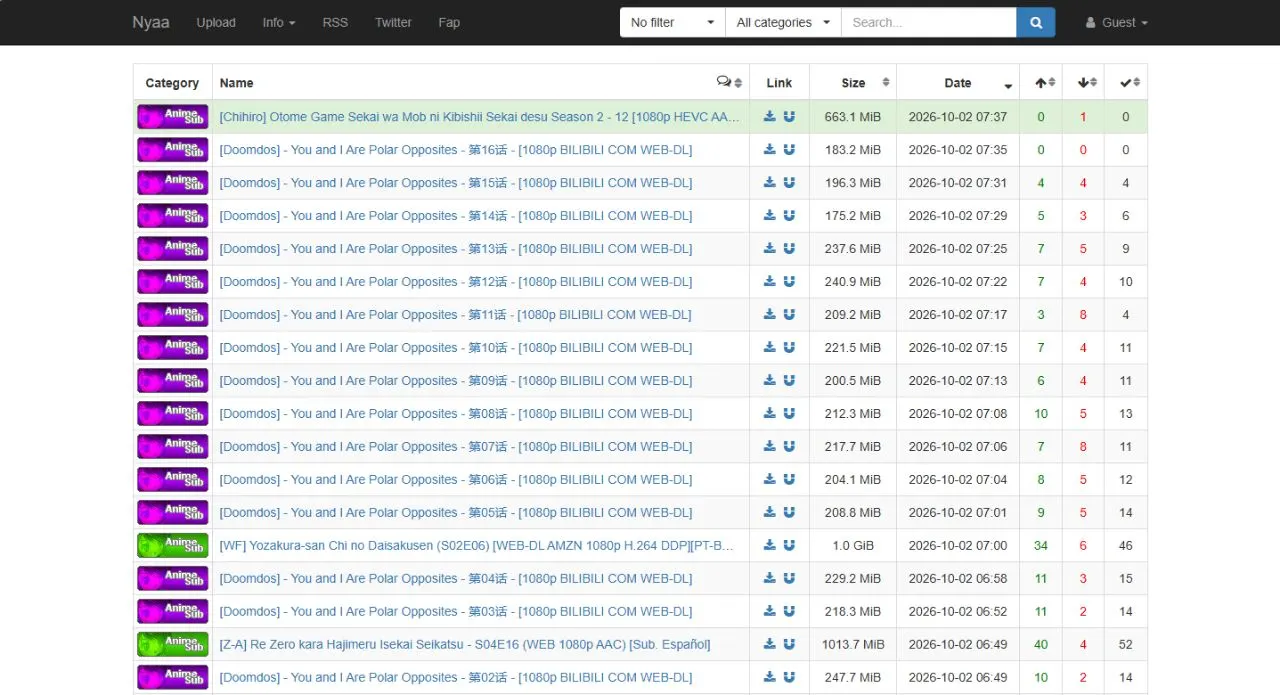Open magnet link for Re Zero S04E16

789,645
